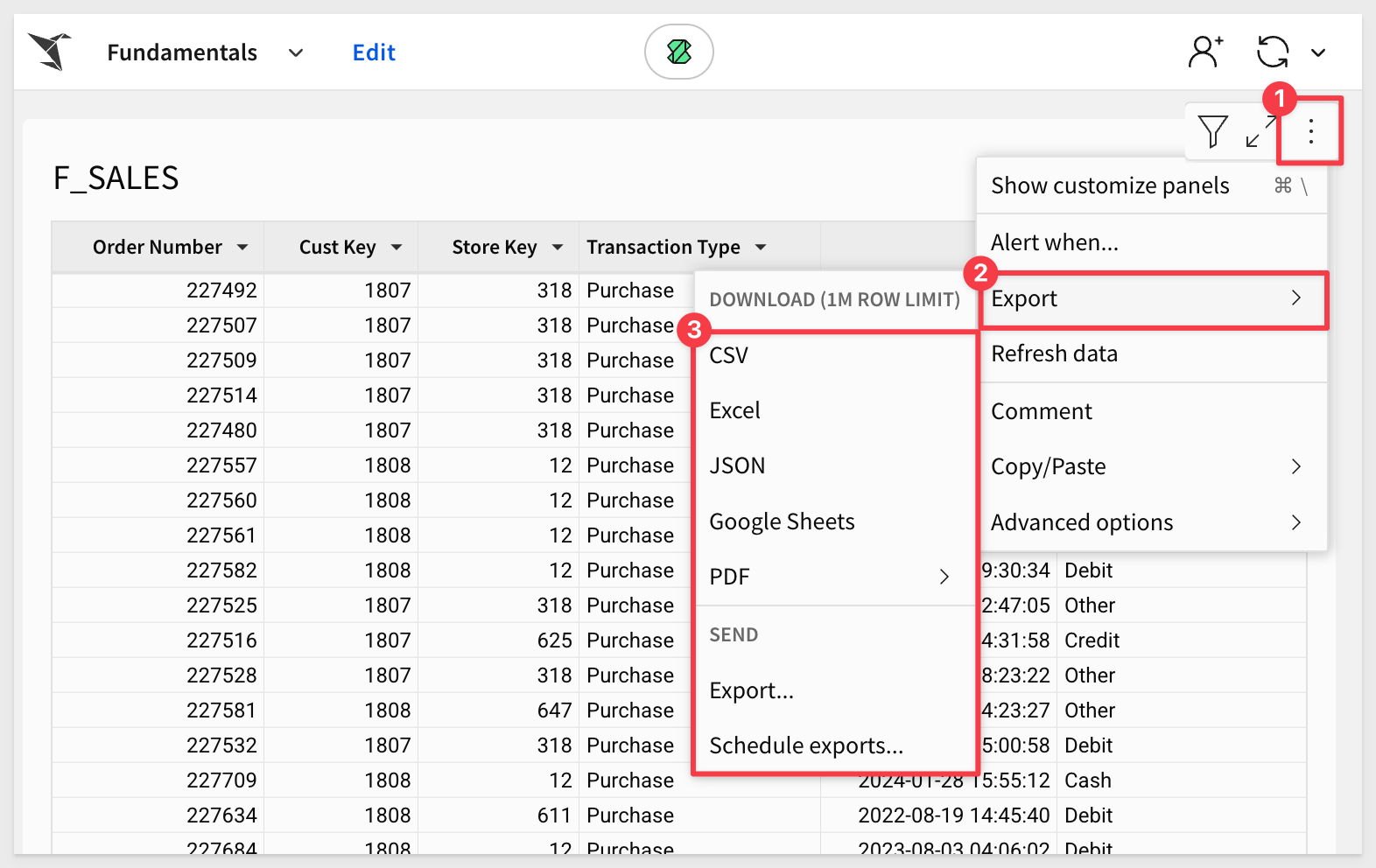Viewport: 1376px width, 868px height.
Task: Open dropdown next to refresh icon
Action: (x=1318, y=52)
